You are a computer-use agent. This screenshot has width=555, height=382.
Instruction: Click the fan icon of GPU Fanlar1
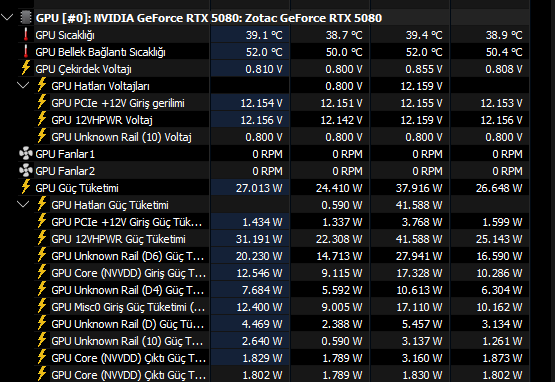point(26,154)
